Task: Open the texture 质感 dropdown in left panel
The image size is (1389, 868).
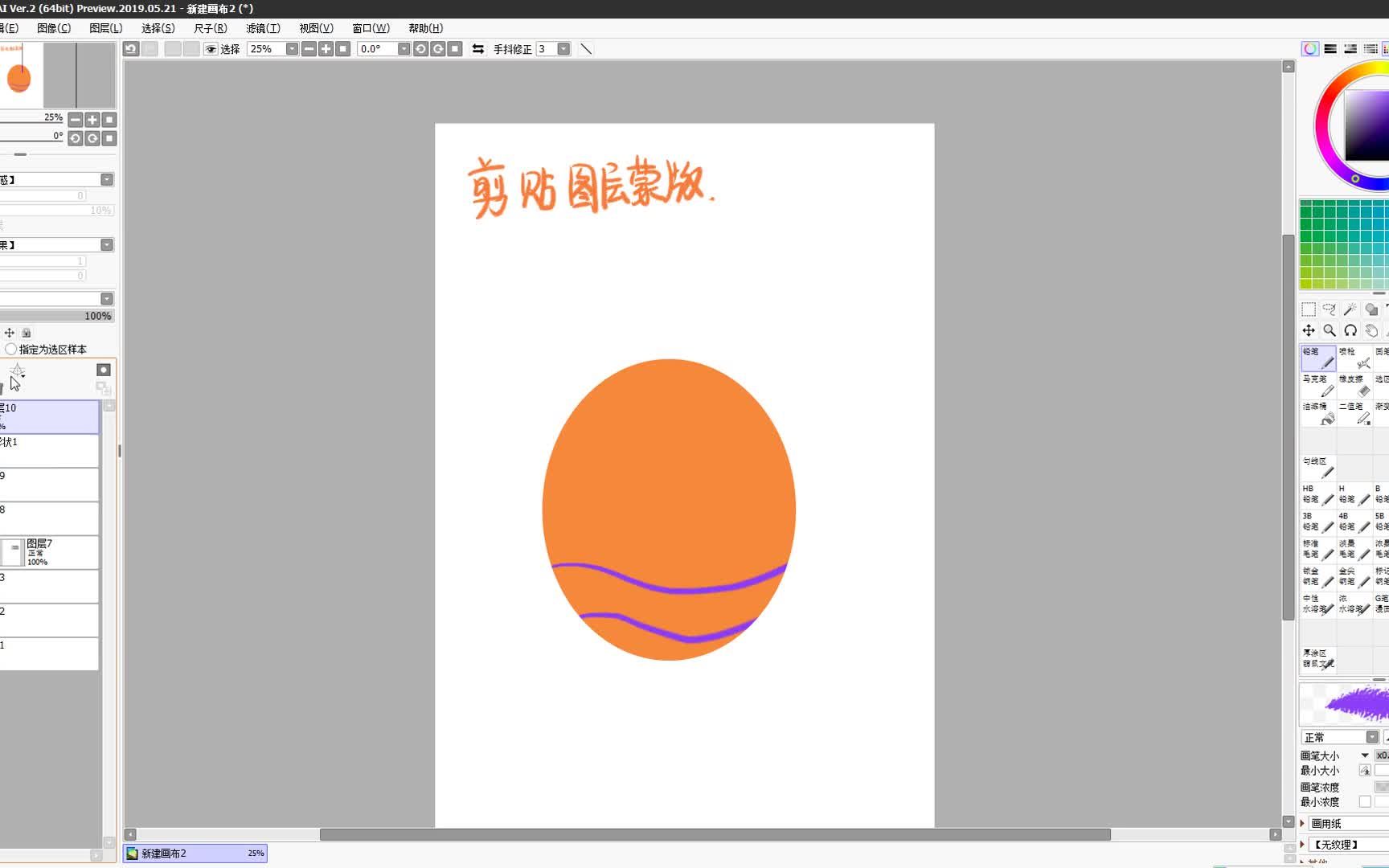Action: (107, 179)
